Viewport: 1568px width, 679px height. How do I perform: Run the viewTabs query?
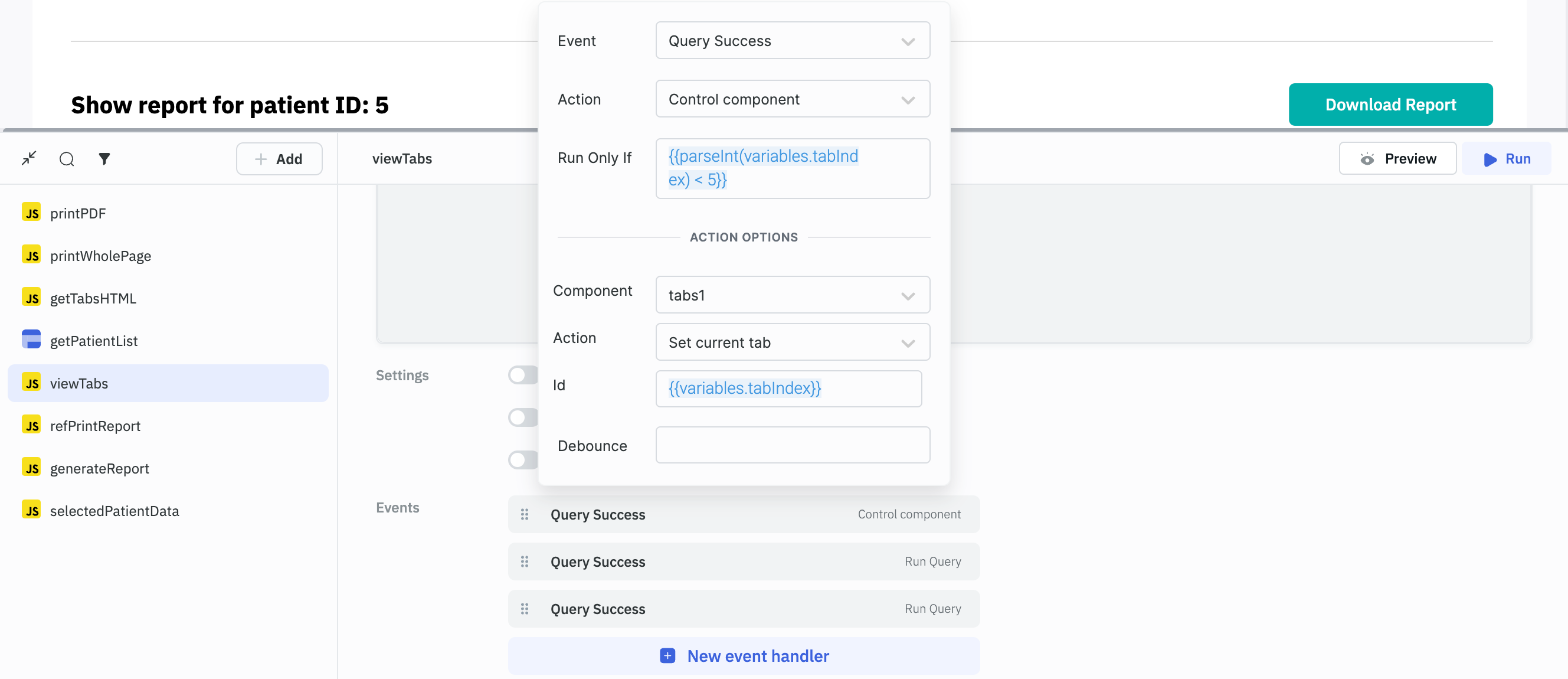(1506, 159)
